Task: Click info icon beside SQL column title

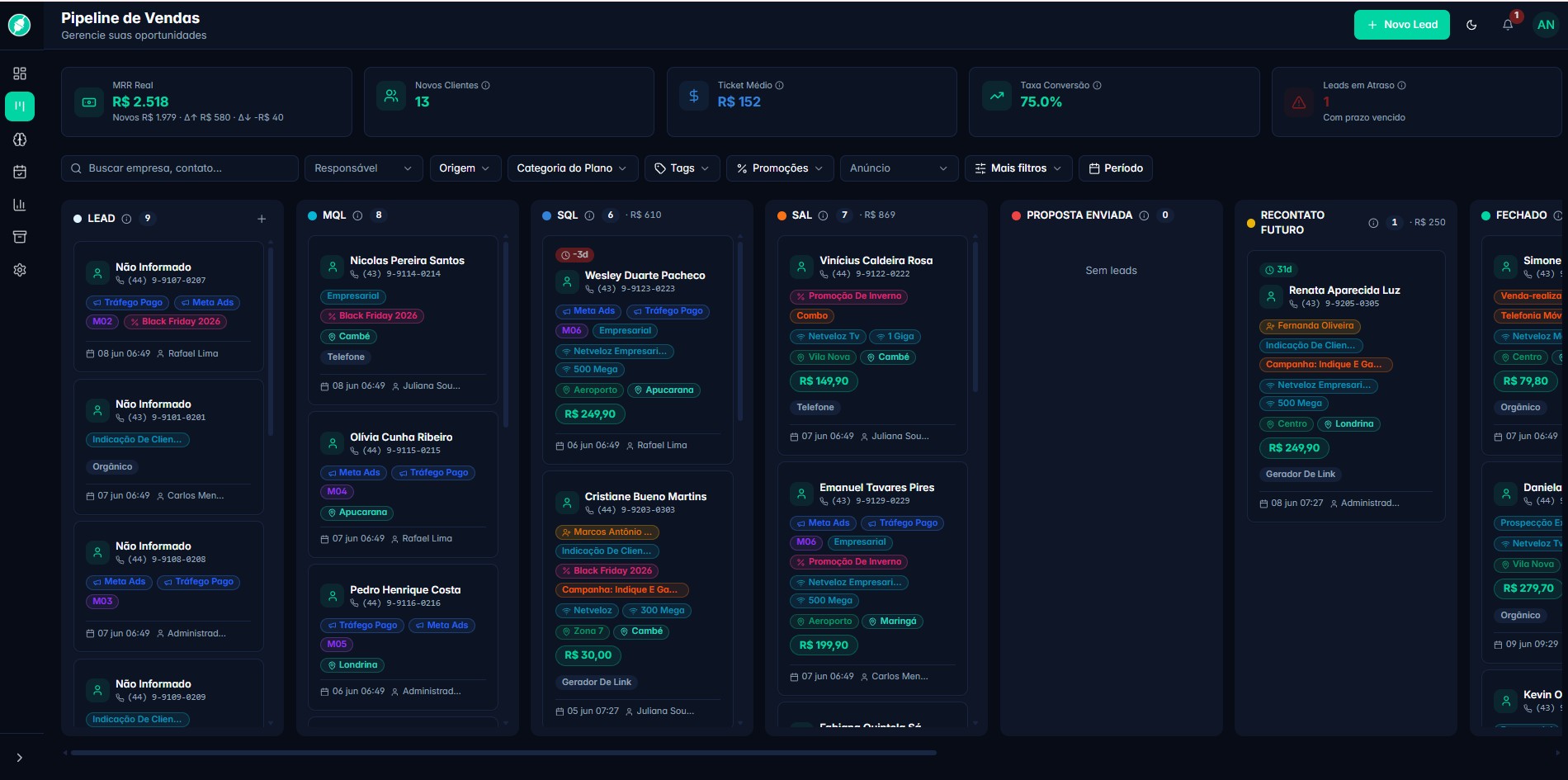Action: click(589, 215)
